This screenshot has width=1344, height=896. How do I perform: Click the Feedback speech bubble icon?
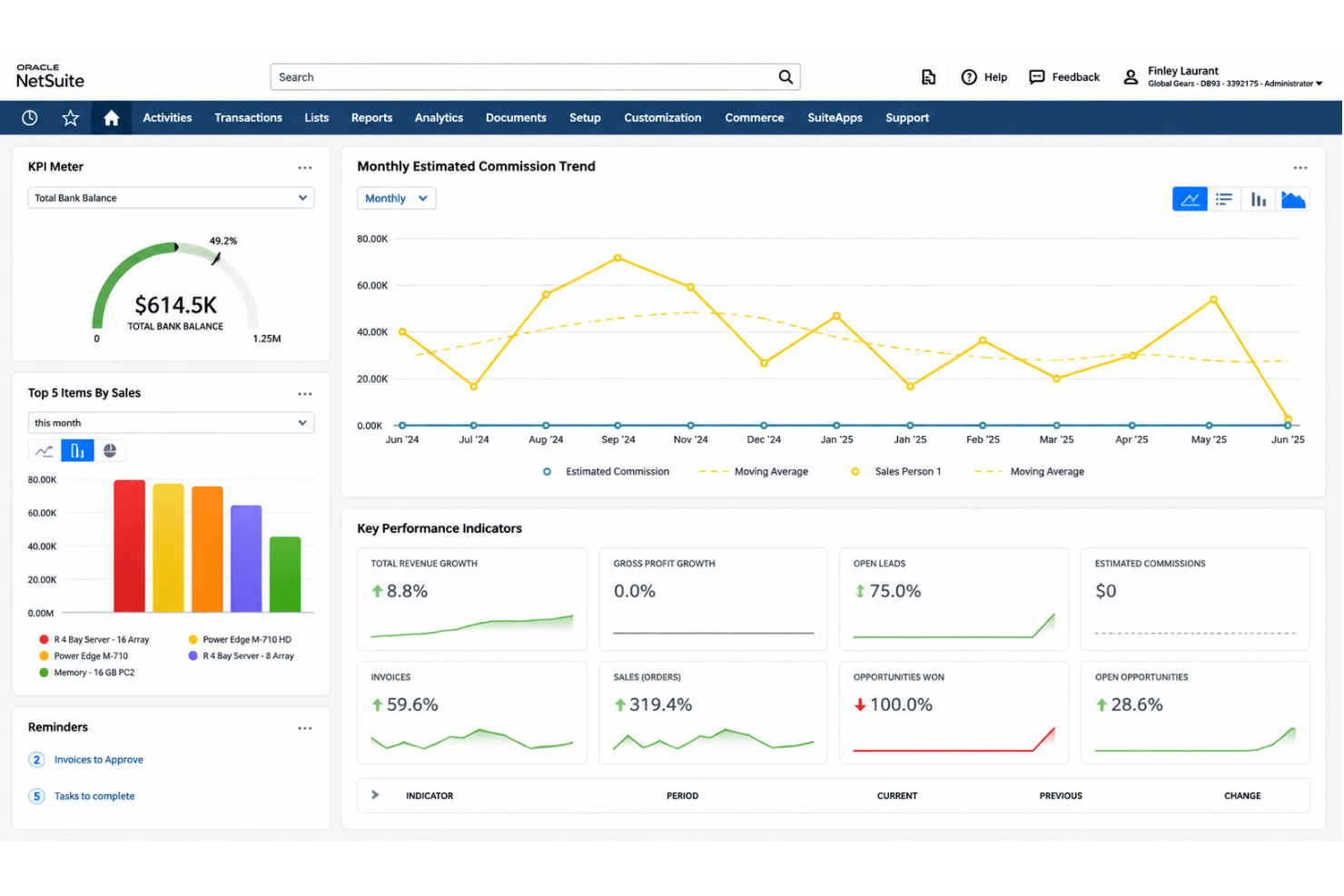(1036, 77)
